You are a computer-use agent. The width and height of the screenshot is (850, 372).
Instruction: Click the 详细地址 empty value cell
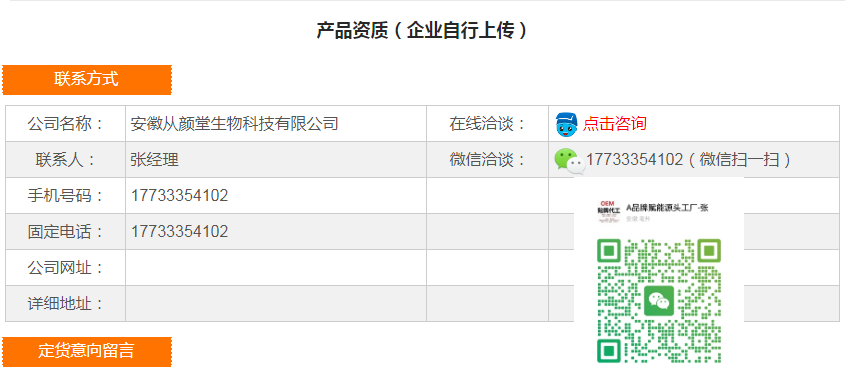pyautogui.click(x=276, y=304)
